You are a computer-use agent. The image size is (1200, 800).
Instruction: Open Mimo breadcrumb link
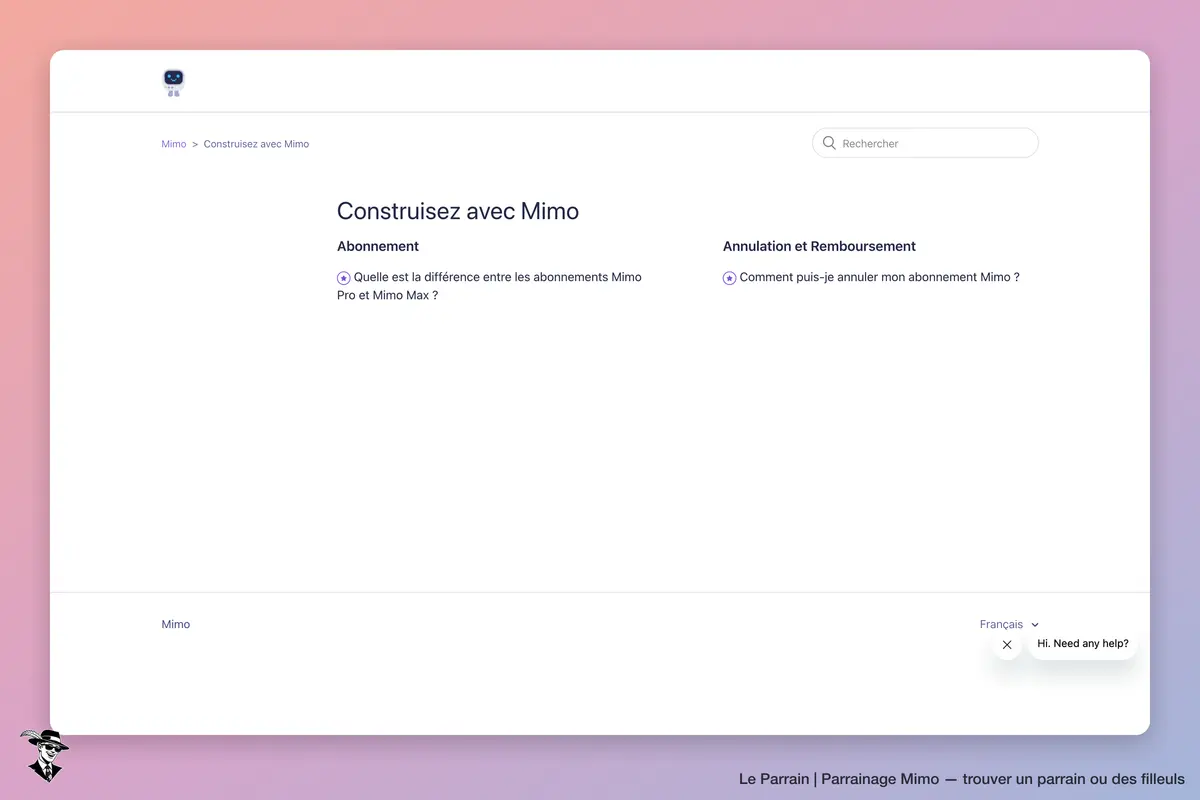click(174, 144)
